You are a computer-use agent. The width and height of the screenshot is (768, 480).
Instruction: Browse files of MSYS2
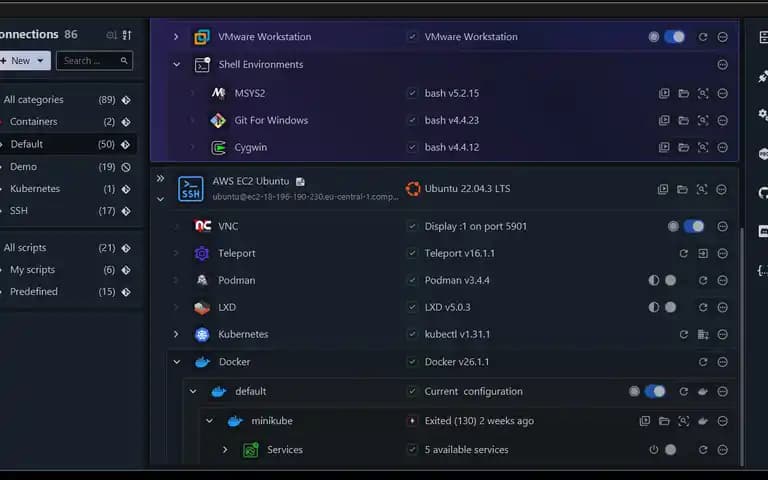coord(684,93)
